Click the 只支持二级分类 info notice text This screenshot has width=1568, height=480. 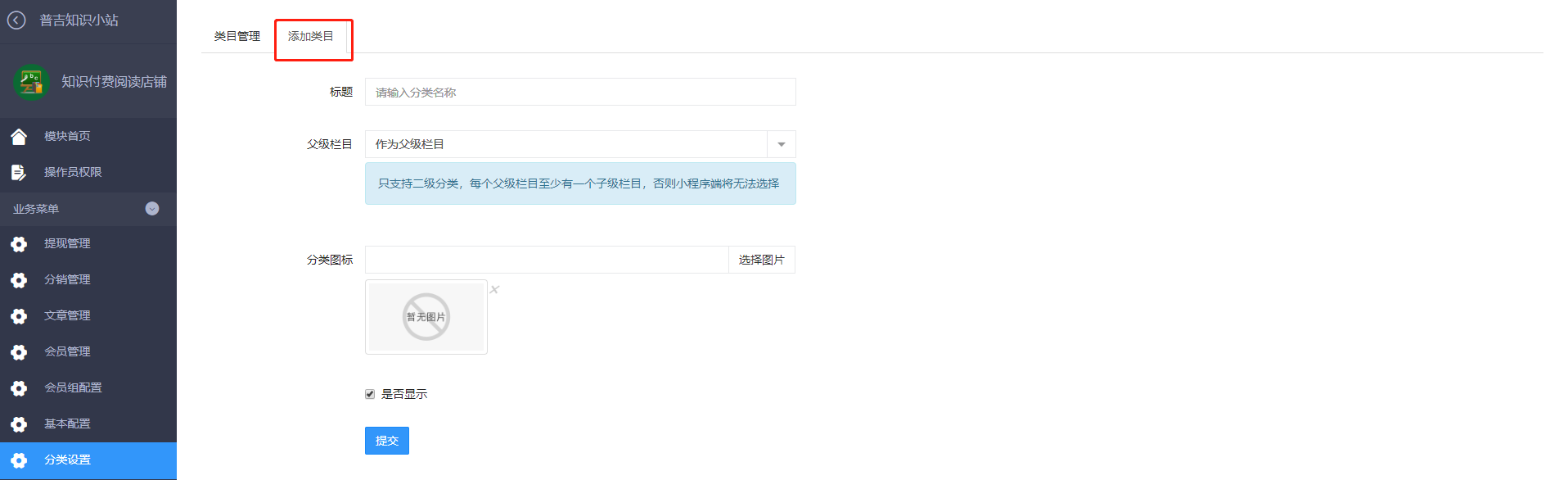coord(579,183)
